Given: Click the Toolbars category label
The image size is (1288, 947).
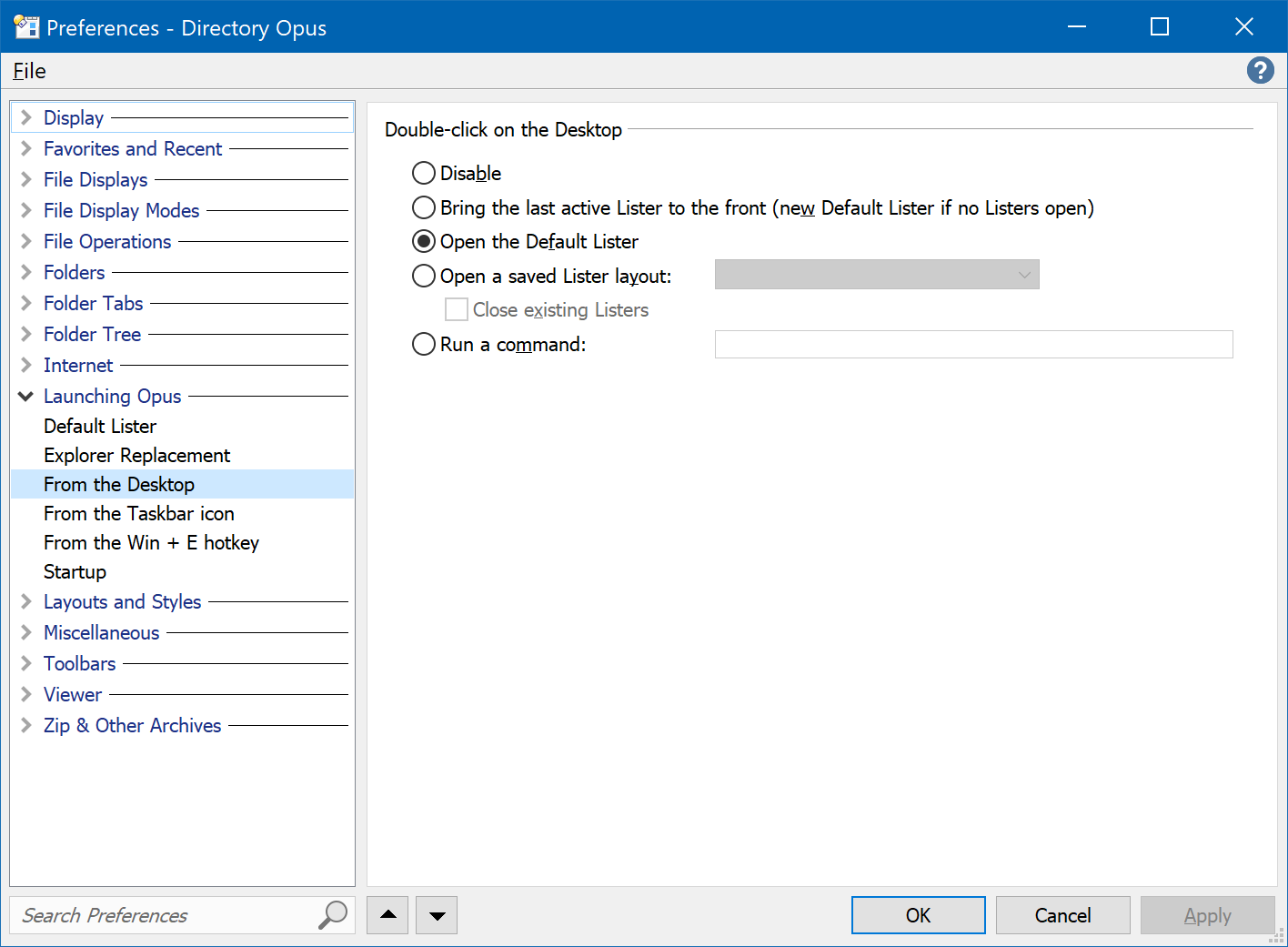Looking at the screenshot, I should (x=80, y=663).
